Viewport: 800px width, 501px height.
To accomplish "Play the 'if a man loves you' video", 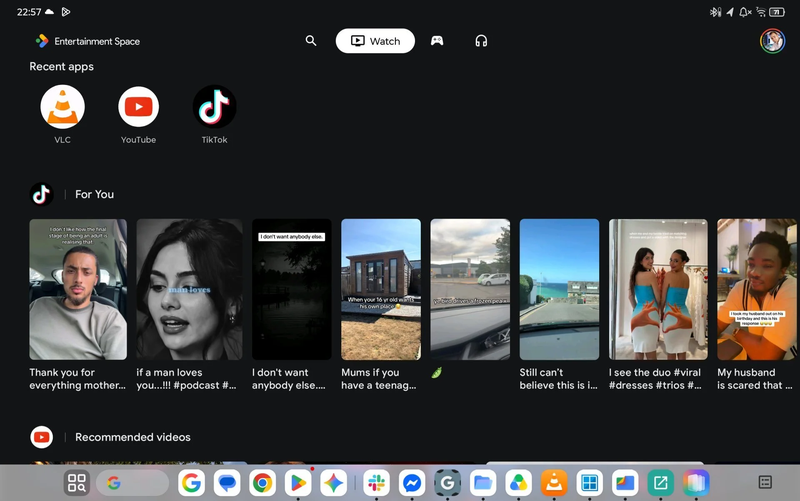I will pyautogui.click(x=189, y=289).
